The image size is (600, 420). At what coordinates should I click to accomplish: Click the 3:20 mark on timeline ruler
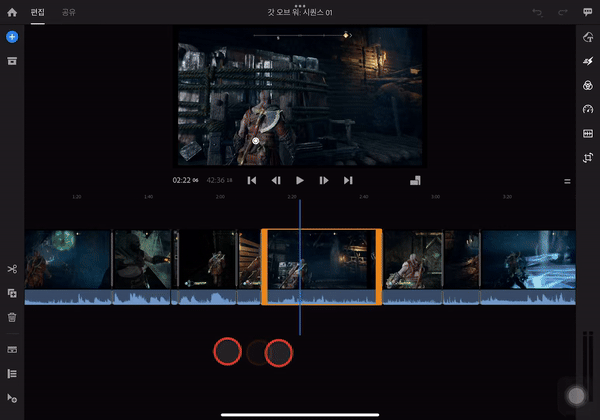click(507, 197)
